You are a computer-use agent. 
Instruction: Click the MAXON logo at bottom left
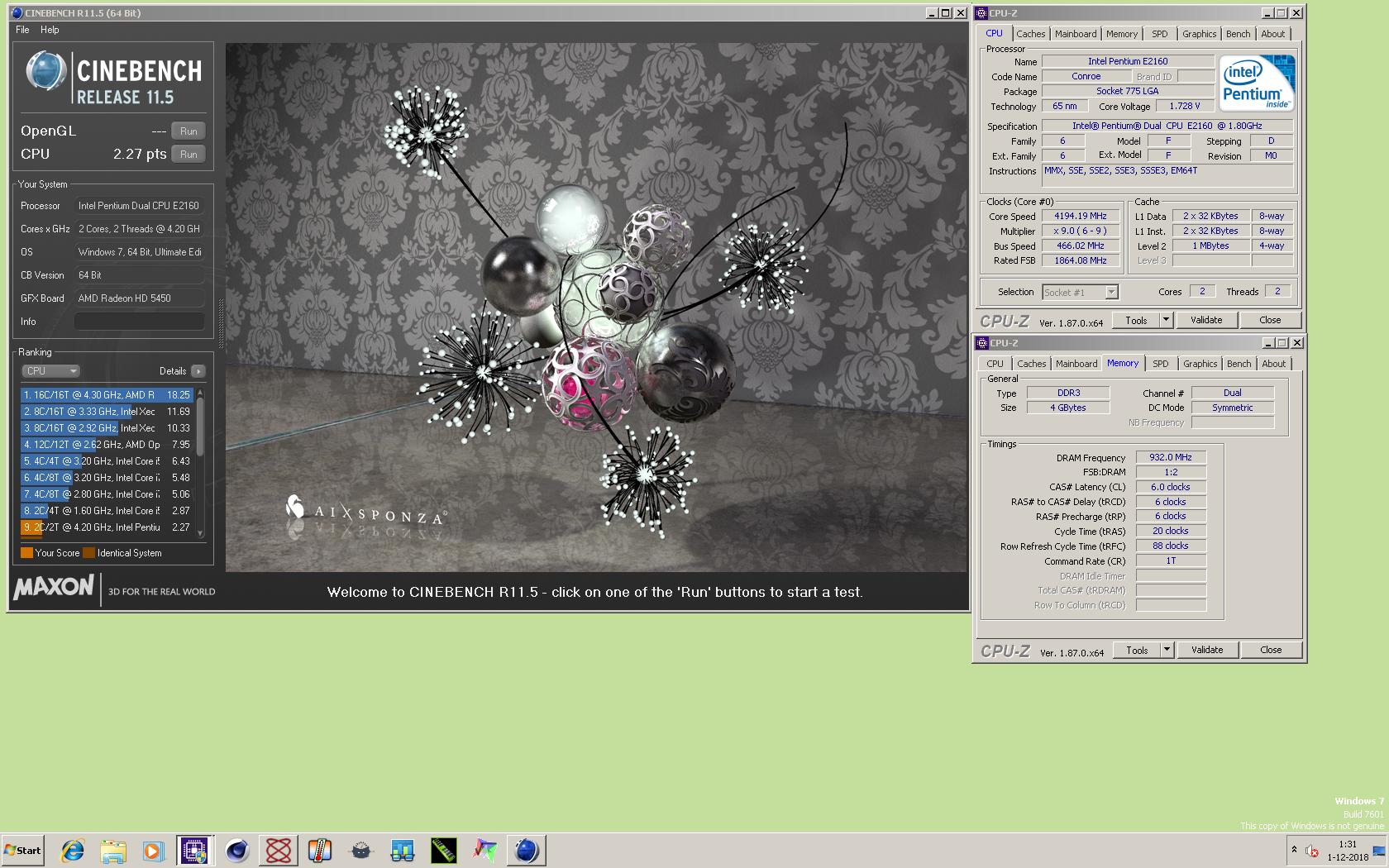tap(54, 587)
